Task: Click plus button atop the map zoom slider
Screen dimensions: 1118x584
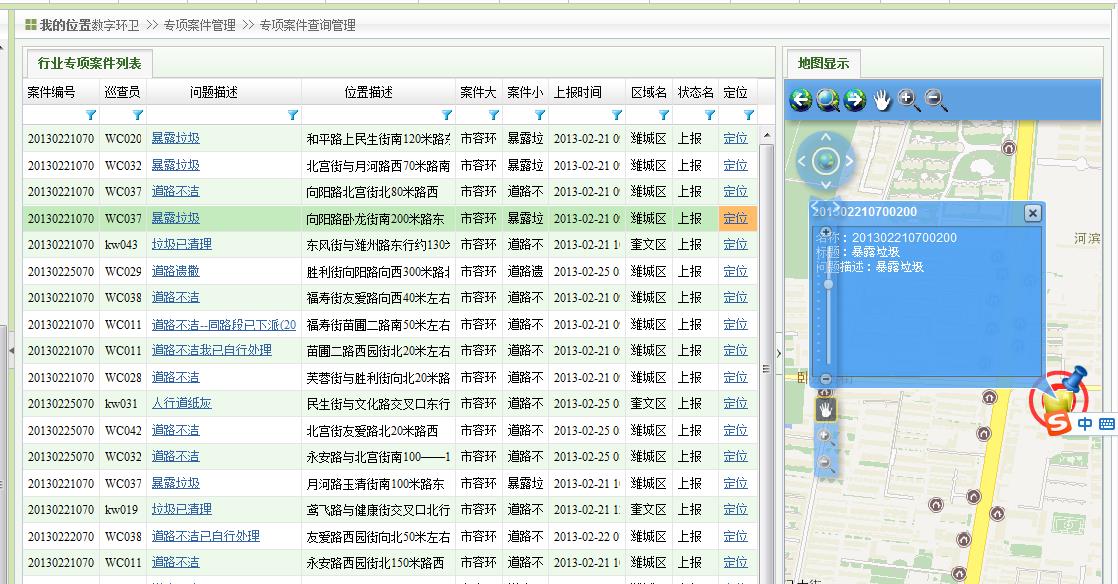Action: (x=826, y=232)
